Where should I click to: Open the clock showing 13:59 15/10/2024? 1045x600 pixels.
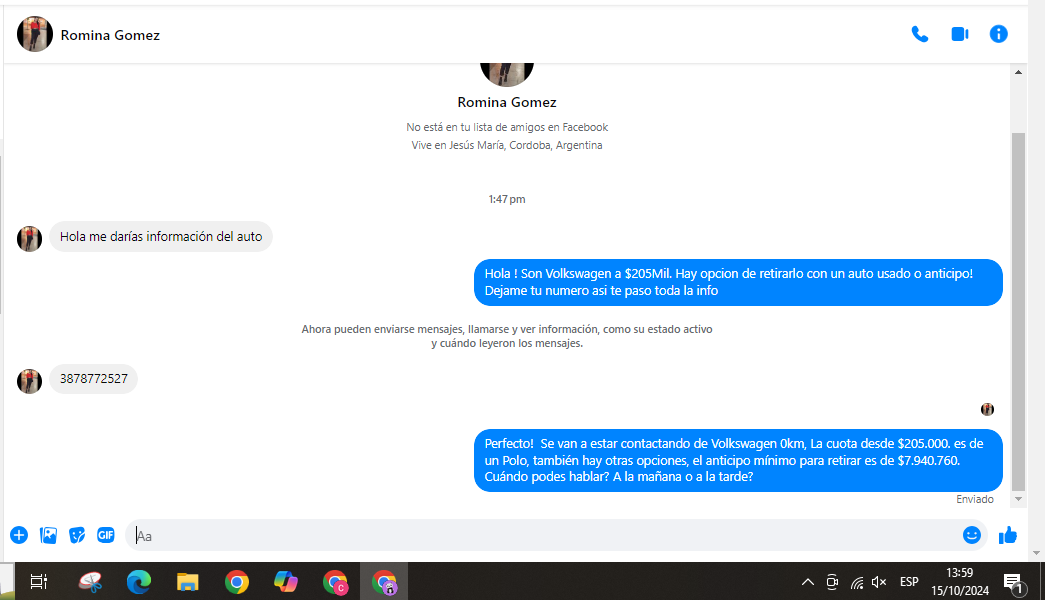click(960, 582)
